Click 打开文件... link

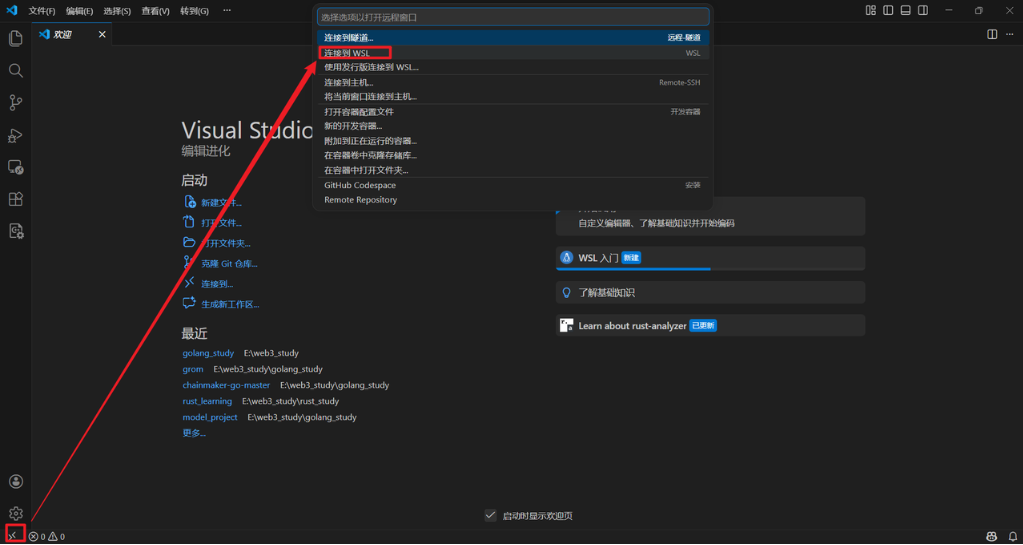tap(221, 223)
